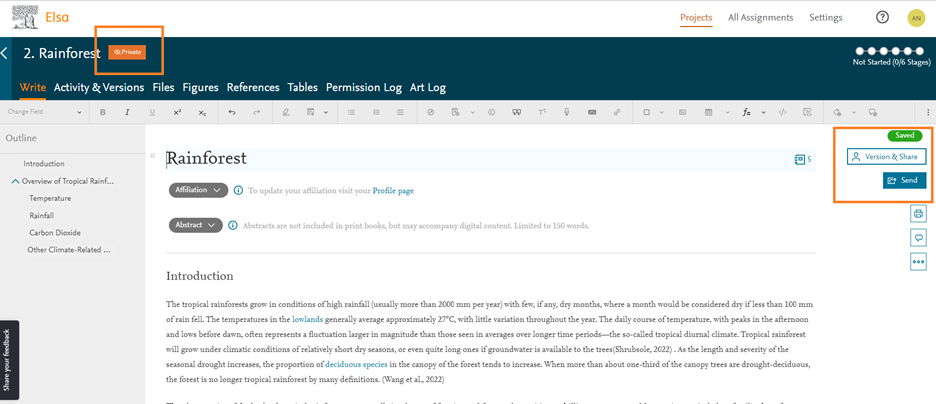936x404 pixels.
Task: Click the Bold formatting icon
Action: pos(103,112)
